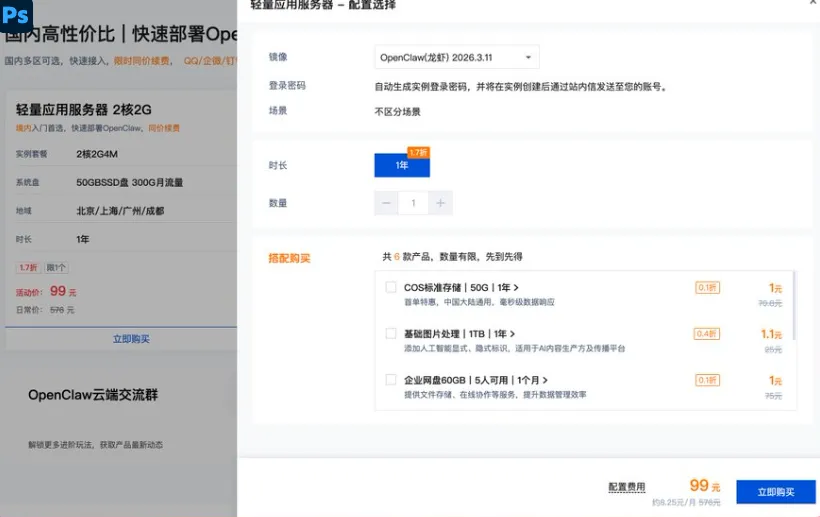Open COS标准存储 | 50G | 1年 details link
Viewport: 820px width, 517px height.
click(461, 288)
